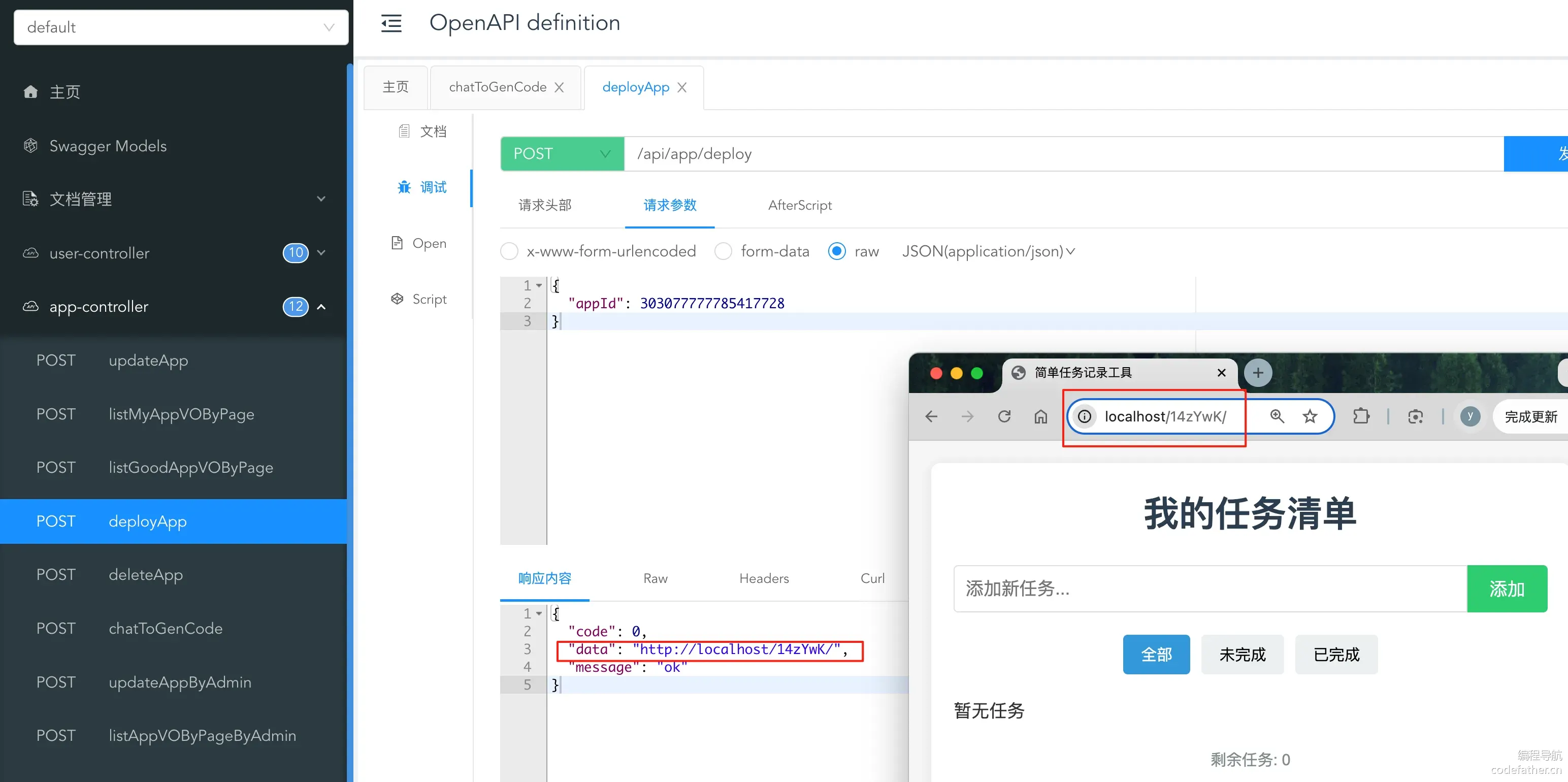
Task: Click the browser address bar URL
Action: (1165, 416)
